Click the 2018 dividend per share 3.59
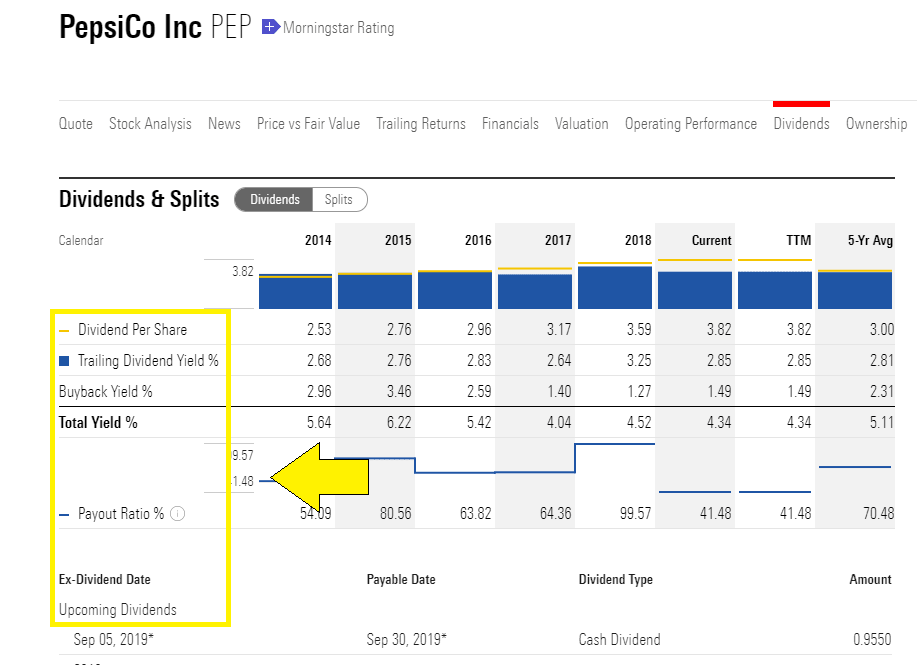917x665 pixels. [x=639, y=330]
